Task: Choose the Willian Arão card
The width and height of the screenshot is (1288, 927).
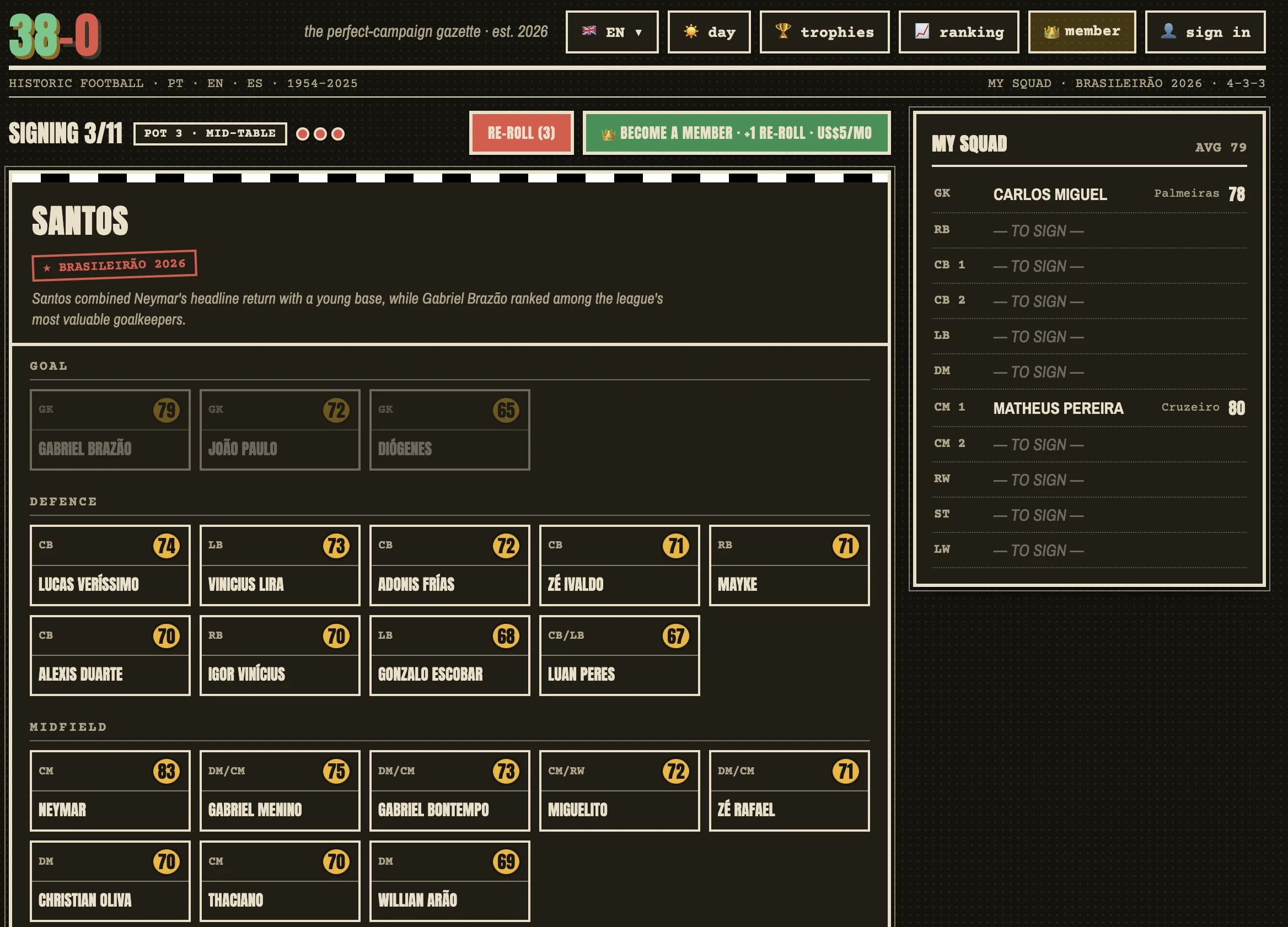Action: click(x=450, y=881)
